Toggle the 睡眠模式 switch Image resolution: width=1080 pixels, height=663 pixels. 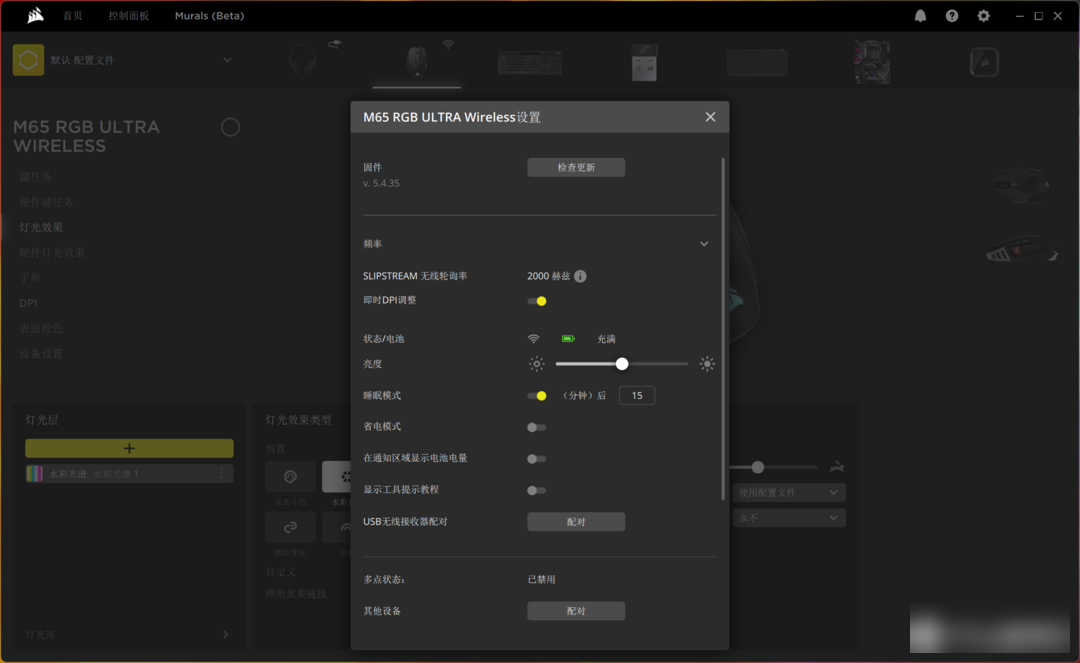point(537,396)
